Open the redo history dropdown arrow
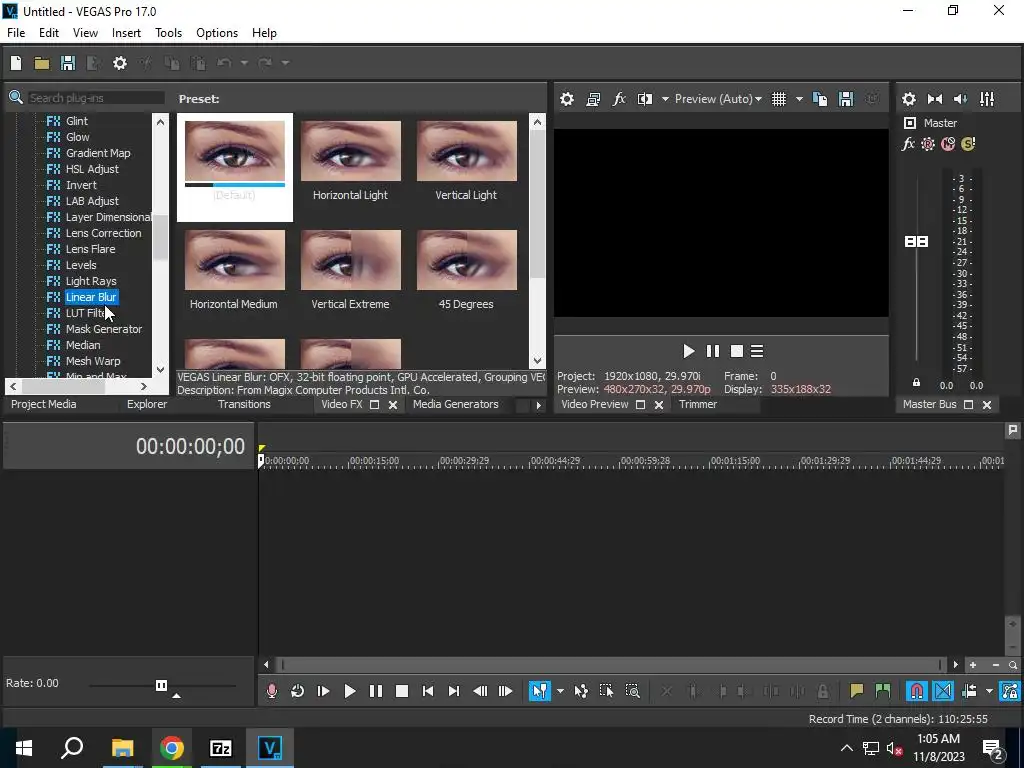The height and width of the screenshot is (768, 1024). [x=285, y=63]
